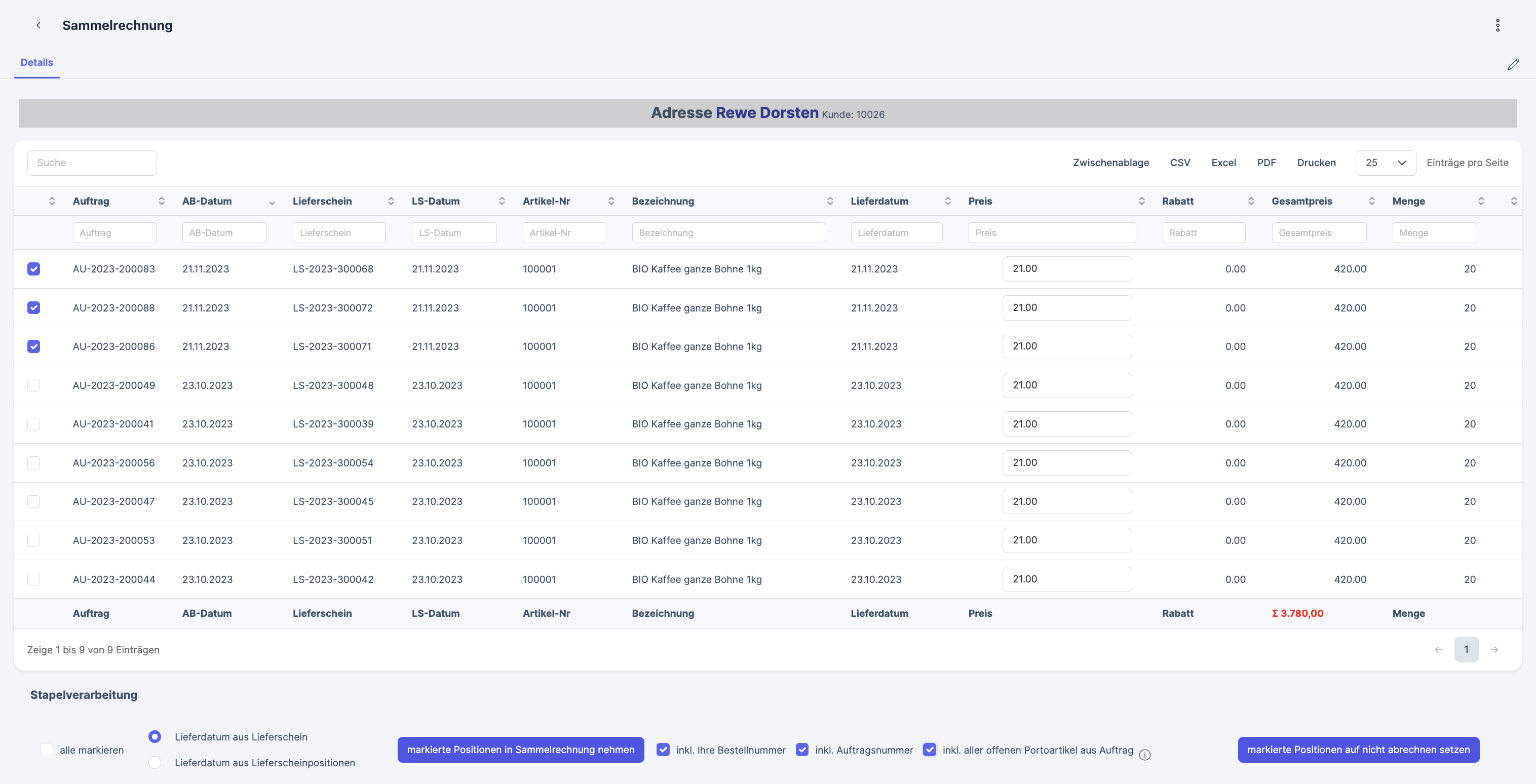The height and width of the screenshot is (784, 1536).
Task: Open the entries per page dropdown
Action: 1385,163
